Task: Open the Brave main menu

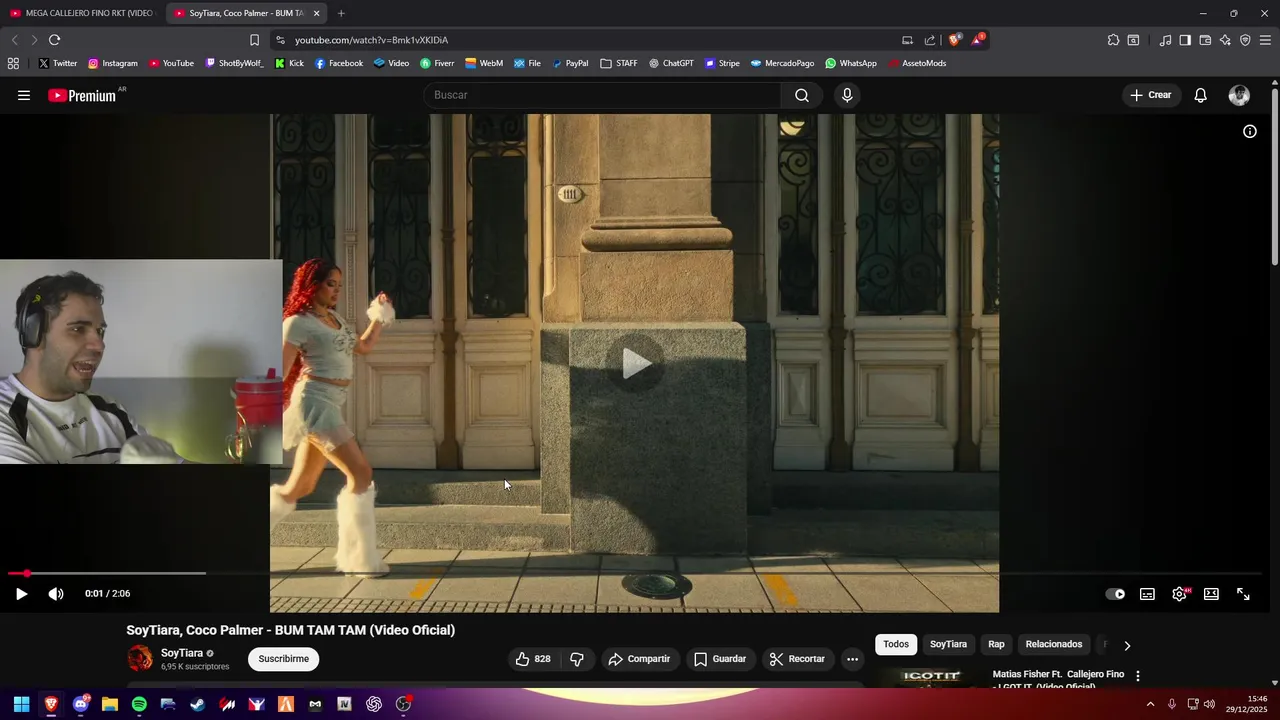Action: 1266,40
